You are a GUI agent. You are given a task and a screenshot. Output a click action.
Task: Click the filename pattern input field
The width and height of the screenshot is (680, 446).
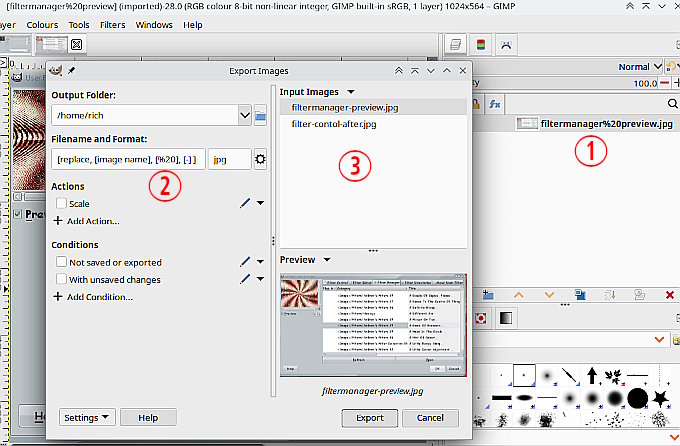click(128, 159)
